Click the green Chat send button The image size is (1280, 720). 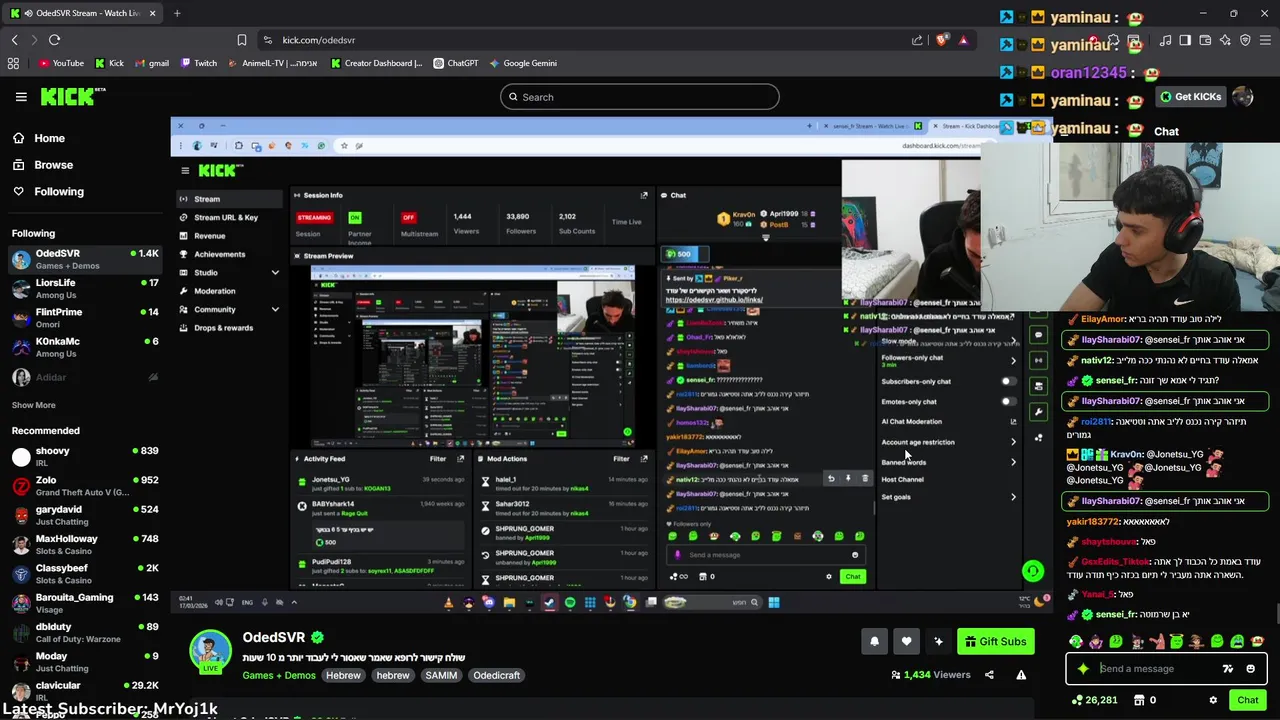(x=1248, y=700)
